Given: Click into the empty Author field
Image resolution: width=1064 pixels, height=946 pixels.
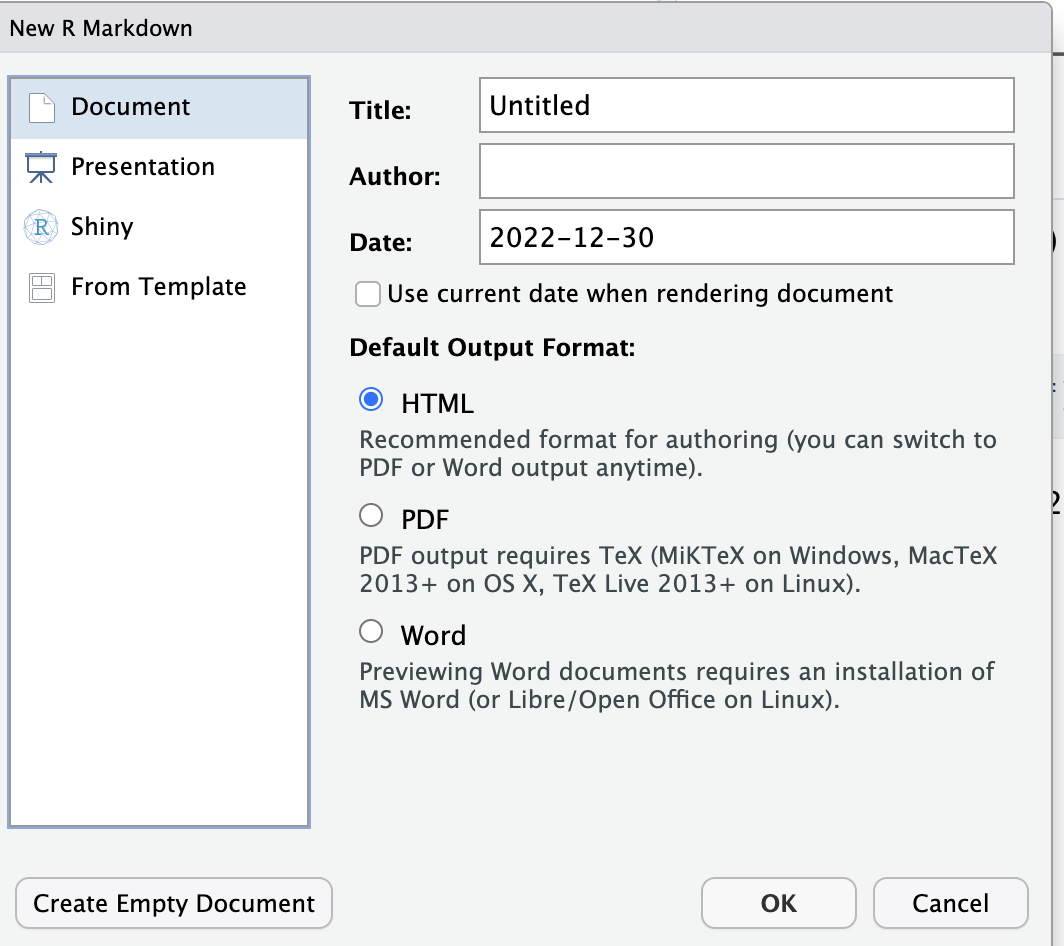Looking at the screenshot, I should click(746, 171).
